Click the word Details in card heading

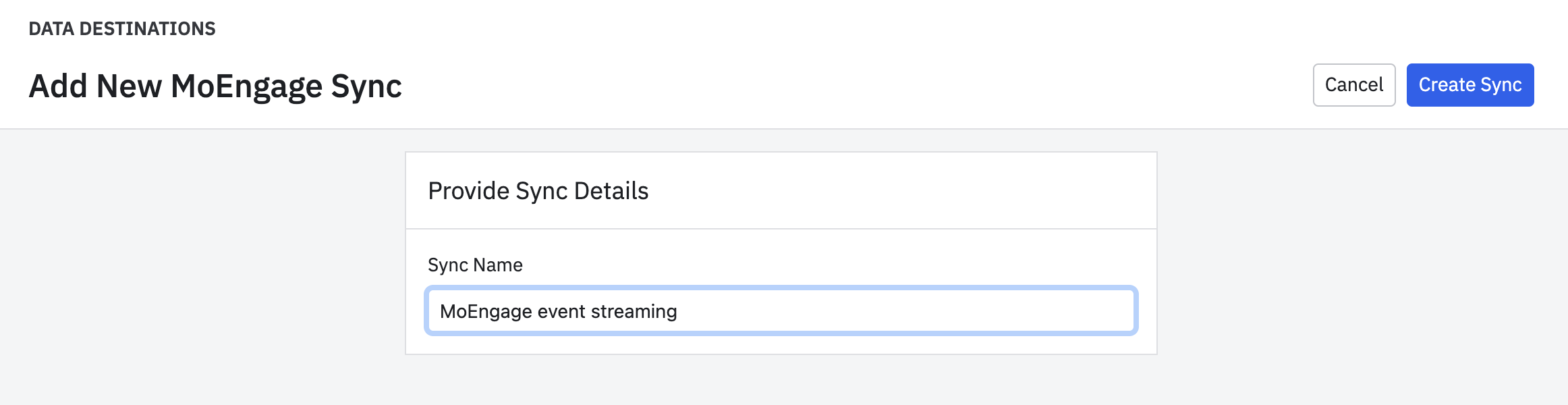611,191
